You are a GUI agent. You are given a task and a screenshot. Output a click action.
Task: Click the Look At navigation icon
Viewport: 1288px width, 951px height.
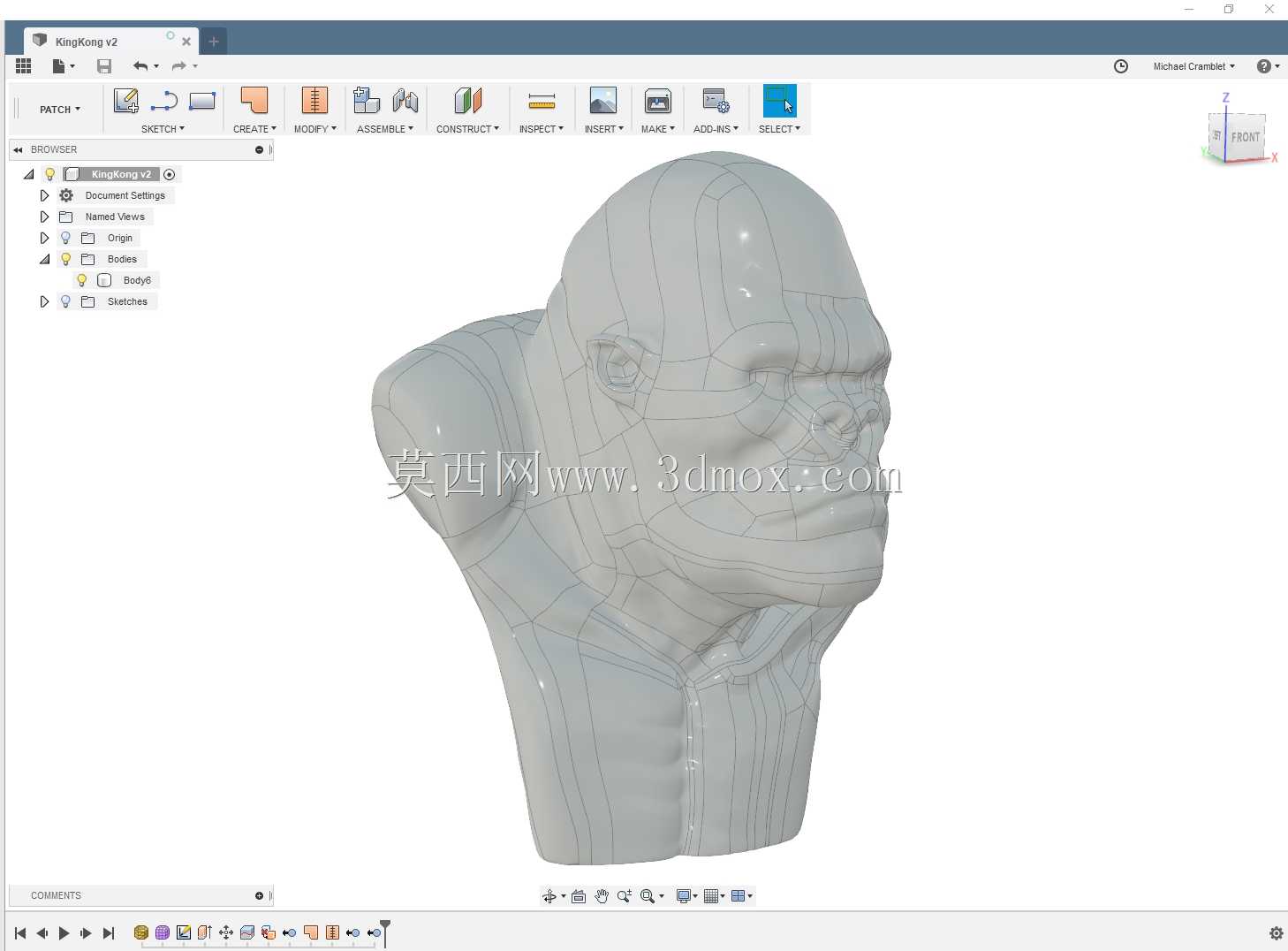coord(579,896)
